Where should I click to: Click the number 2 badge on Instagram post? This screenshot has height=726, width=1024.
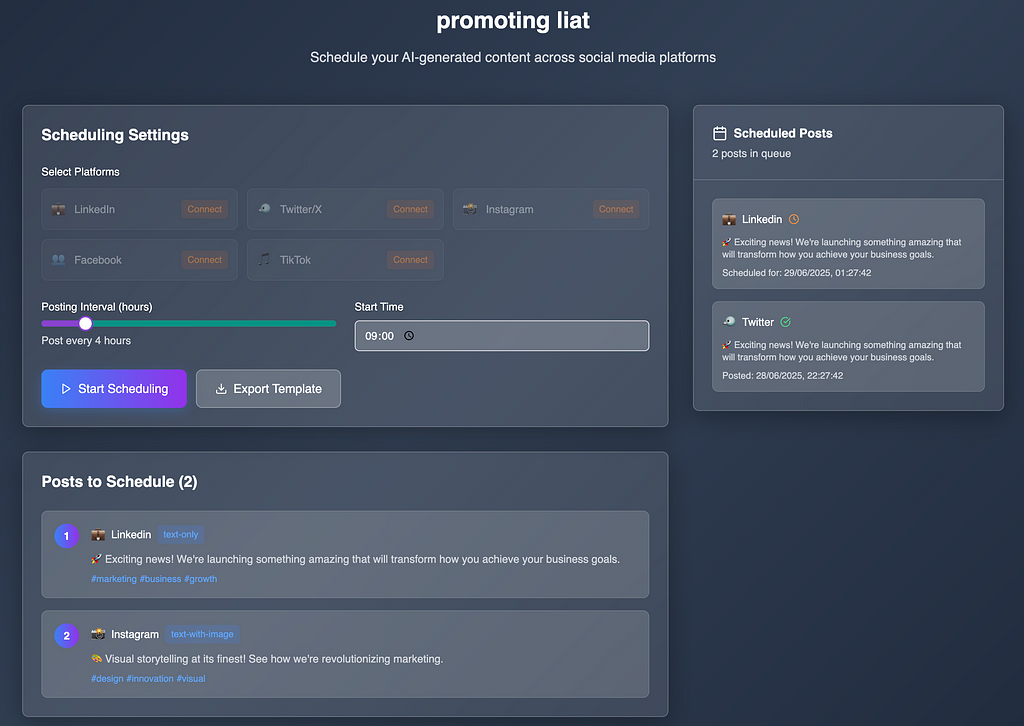(66, 635)
